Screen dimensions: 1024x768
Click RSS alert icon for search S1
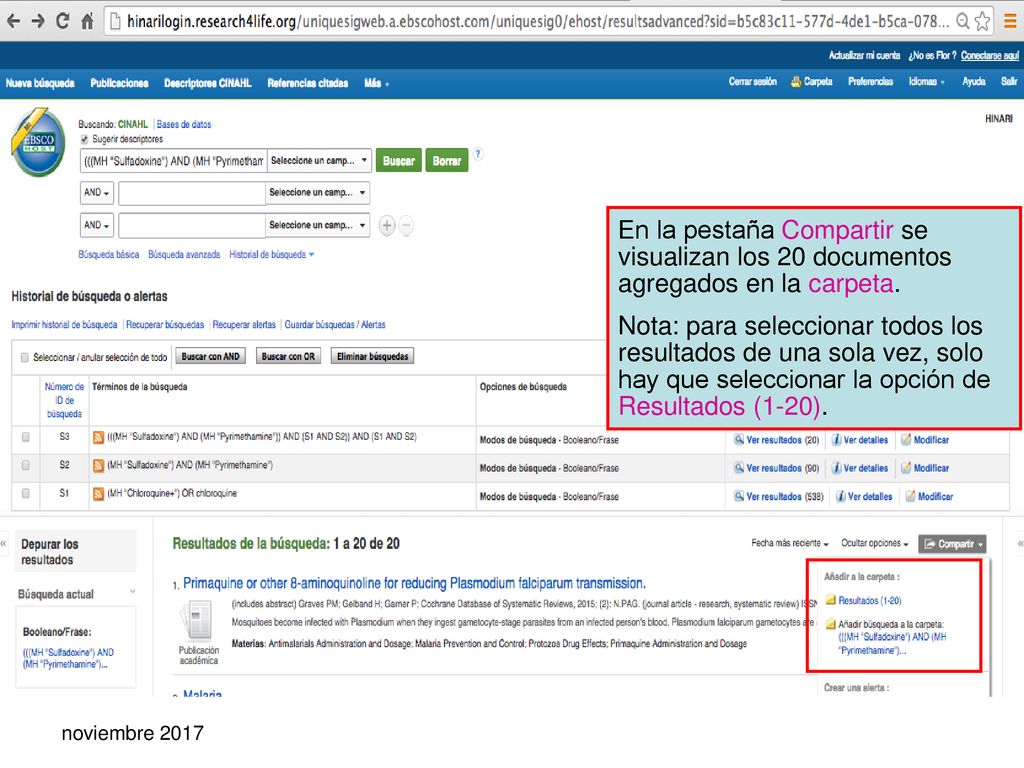tap(99, 494)
